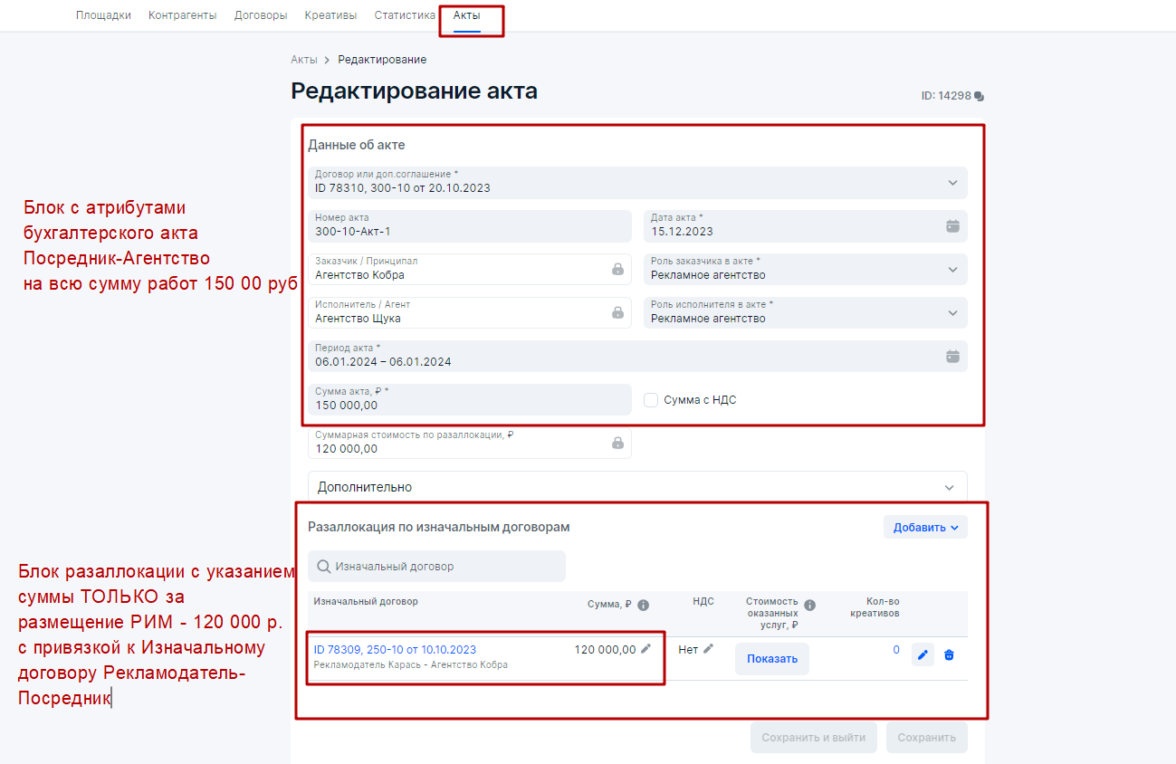Open Роль исполнителя в акте dropdown
1176x764 pixels.
point(806,313)
